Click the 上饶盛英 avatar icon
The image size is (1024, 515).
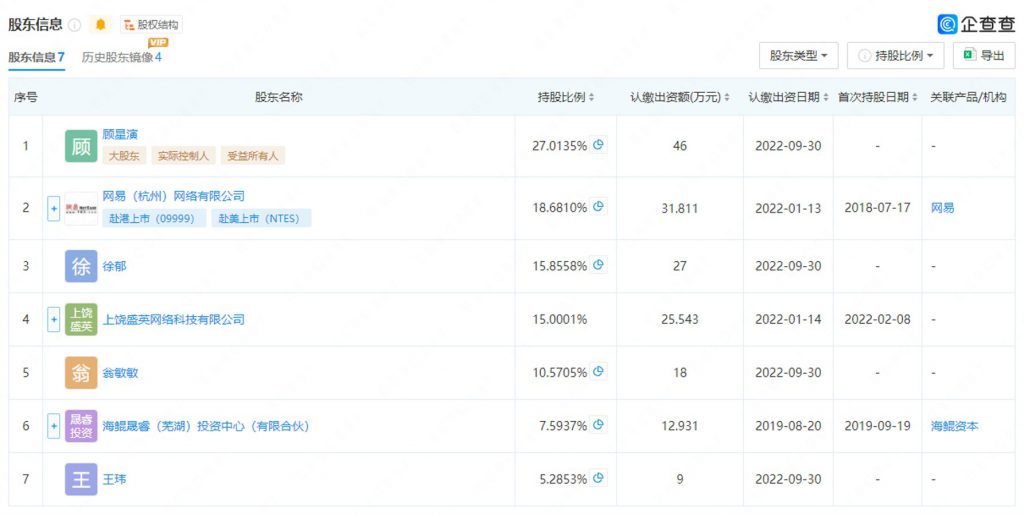[81, 319]
